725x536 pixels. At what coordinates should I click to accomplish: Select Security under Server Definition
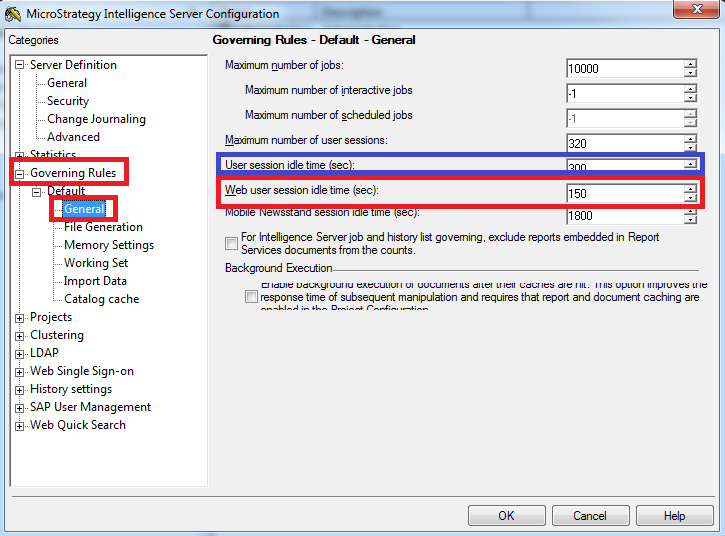point(67,101)
